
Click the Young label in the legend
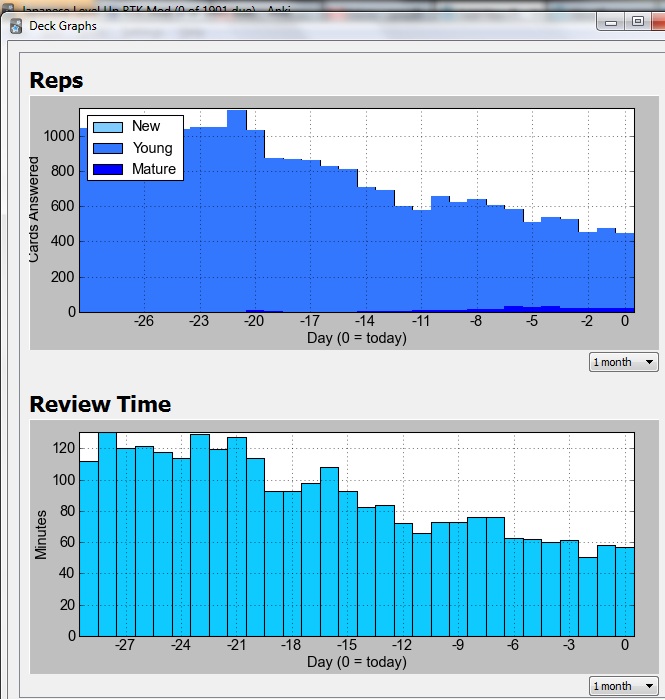pos(152,148)
